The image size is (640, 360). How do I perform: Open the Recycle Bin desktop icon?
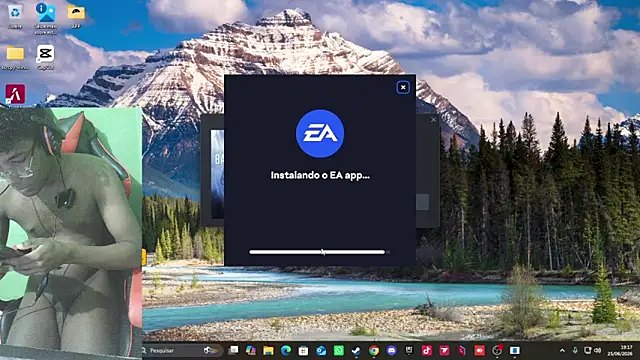tap(15, 16)
